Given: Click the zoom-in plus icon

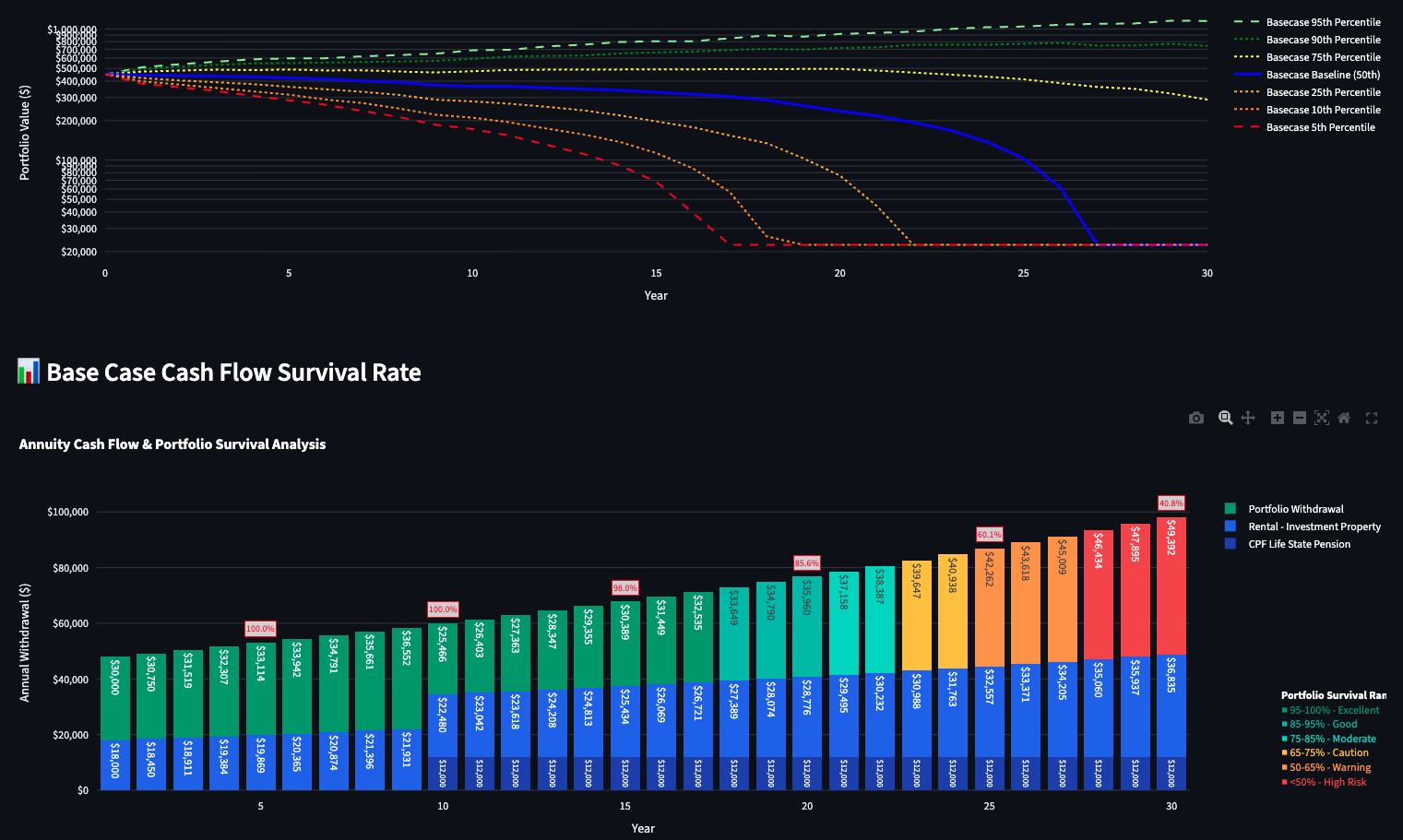Looking at the screenshot, I should click(x=1277, y=417).
